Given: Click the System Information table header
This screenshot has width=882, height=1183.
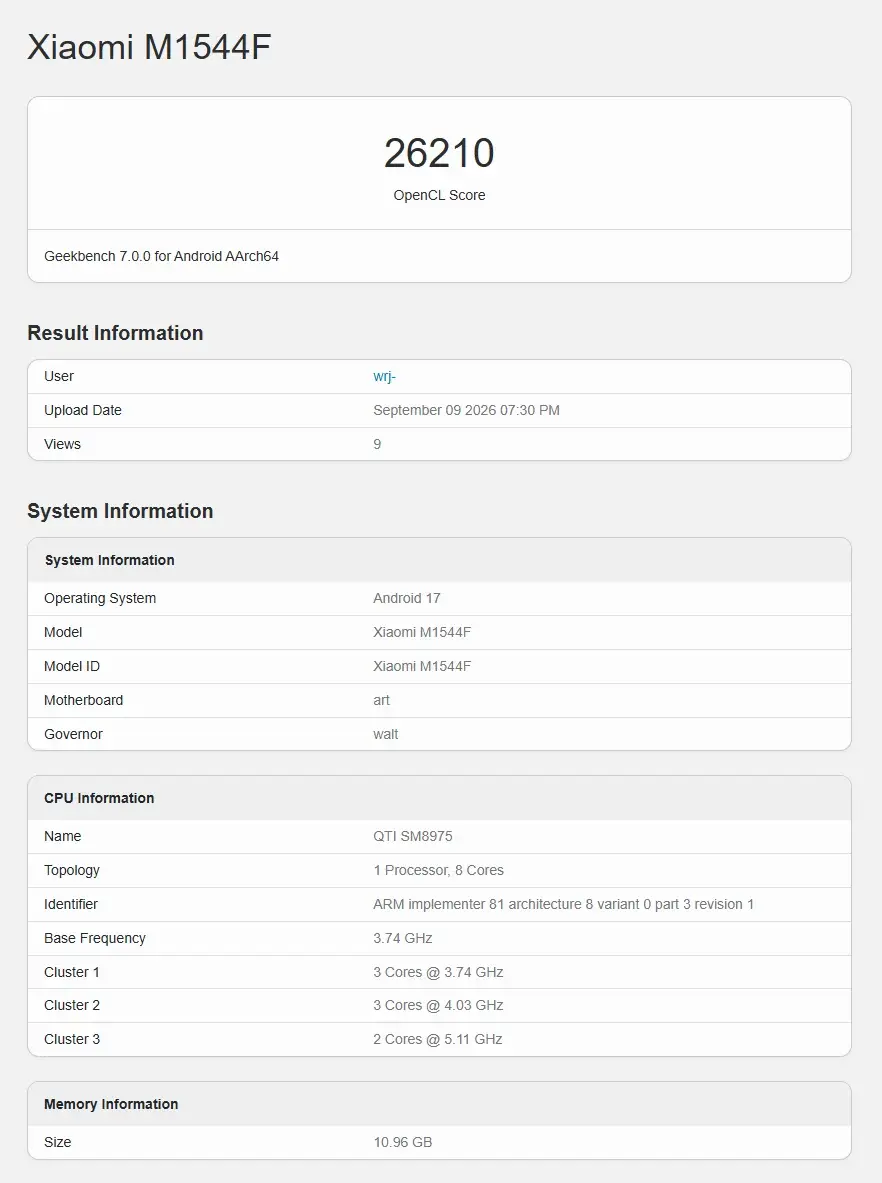Looking at the screenshot, I should pyautogui.click(x=109, y=560).
